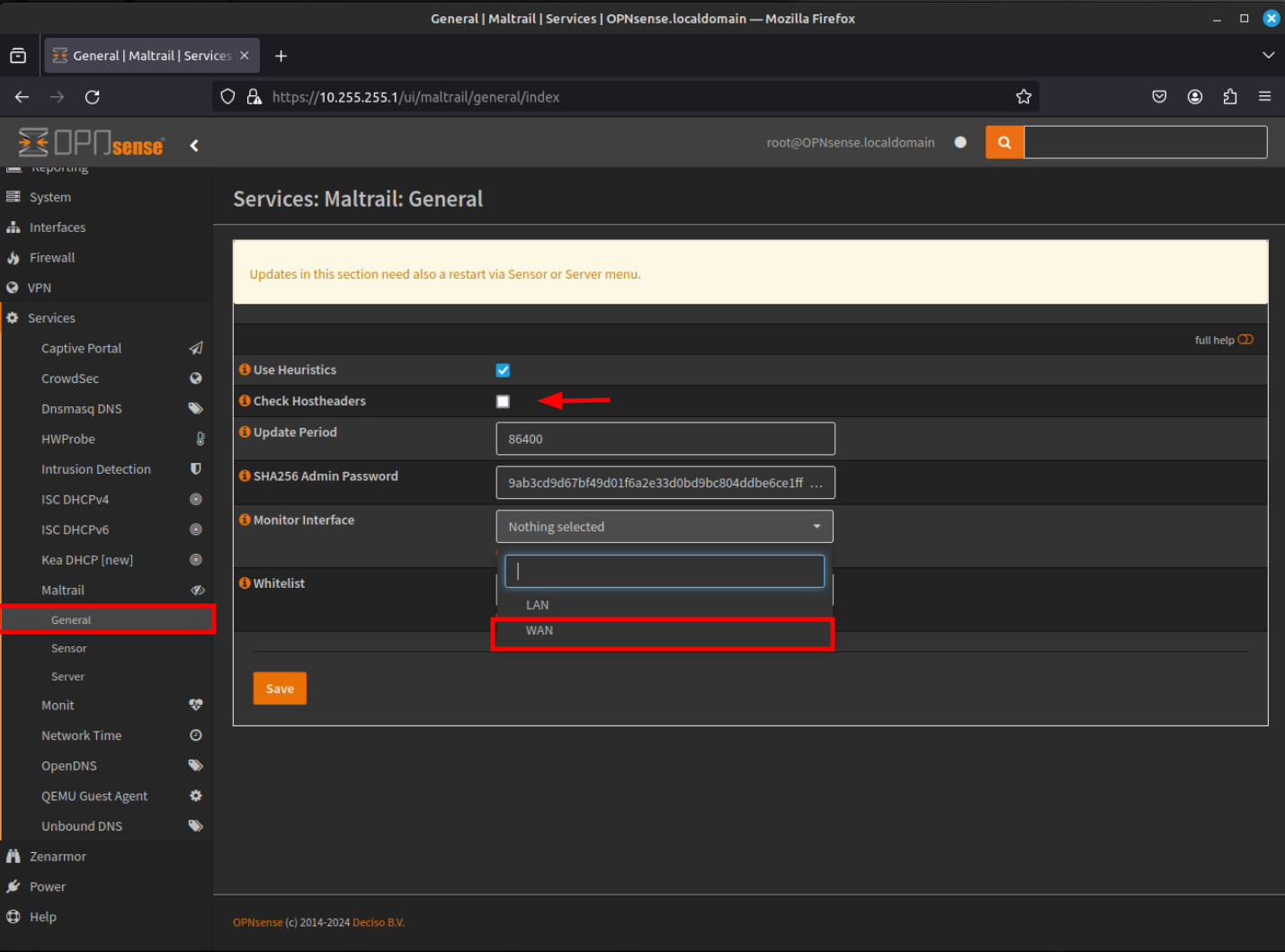Click the info icon beside Use Heuristics
This screenshot has width=1285, height=952.
[245, 369]
